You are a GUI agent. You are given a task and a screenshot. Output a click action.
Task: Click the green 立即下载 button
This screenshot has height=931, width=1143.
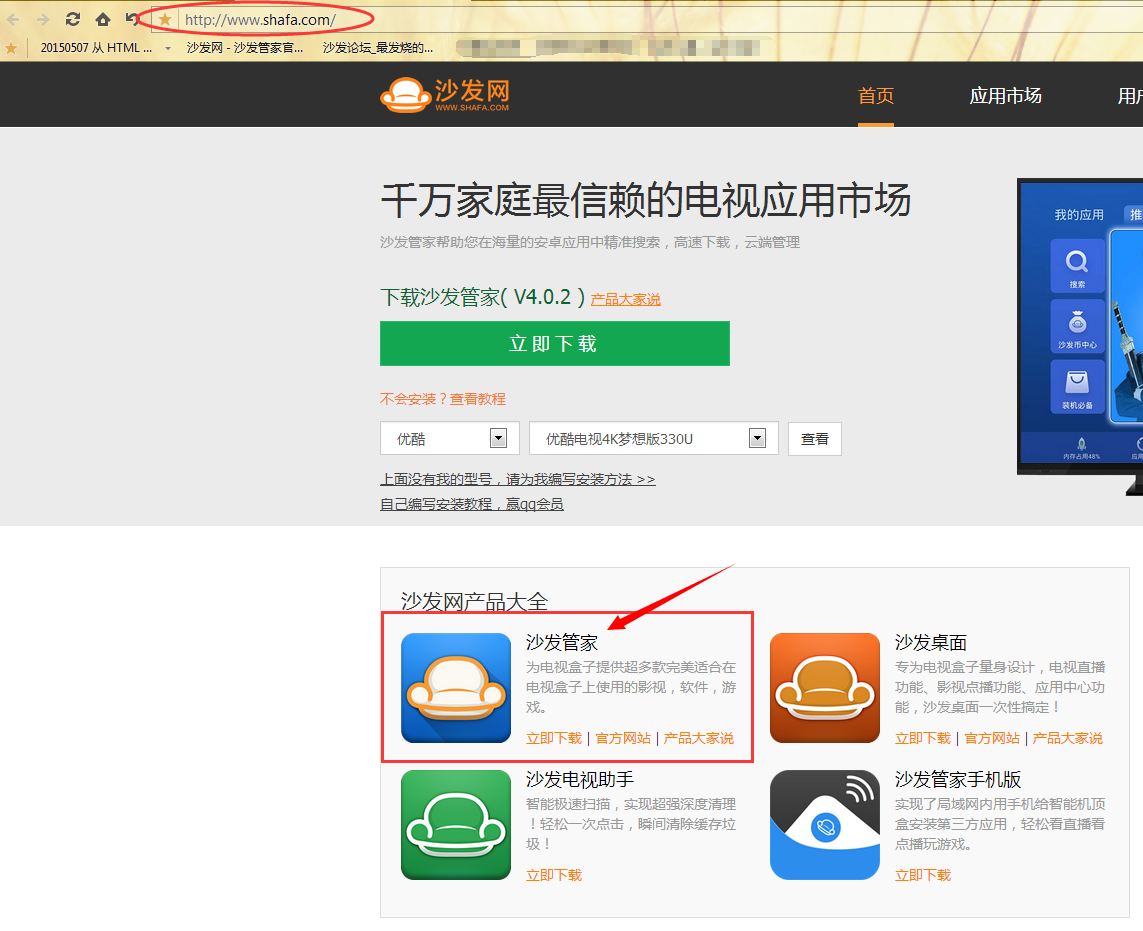(555, 343)
